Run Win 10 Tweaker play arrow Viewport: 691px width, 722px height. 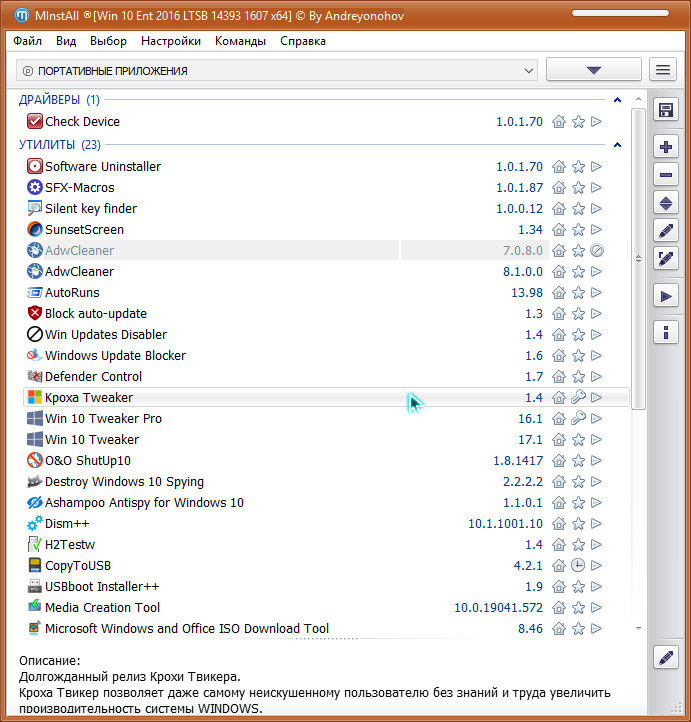(597, 440)
